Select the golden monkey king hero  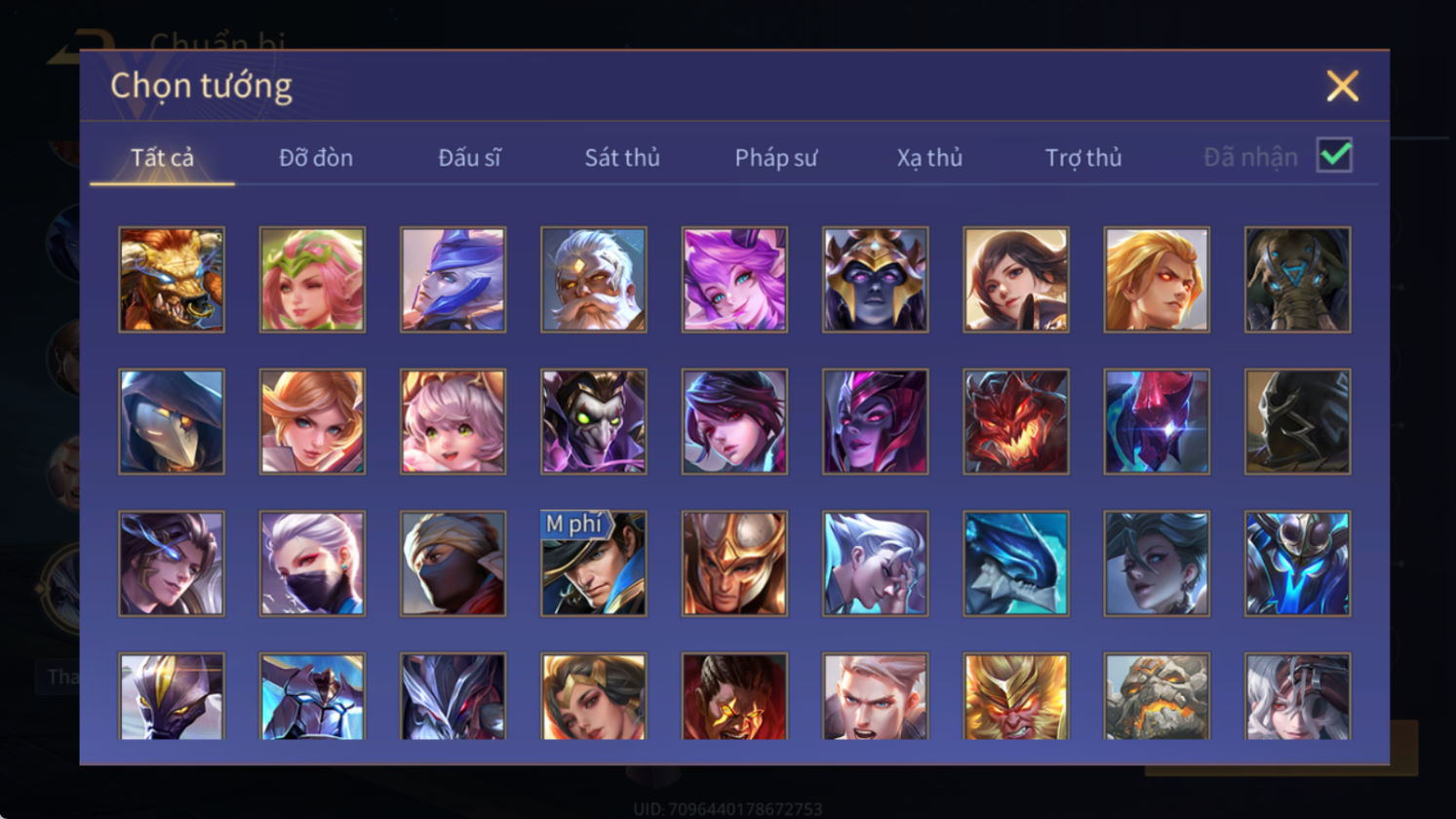(1015, 696)
